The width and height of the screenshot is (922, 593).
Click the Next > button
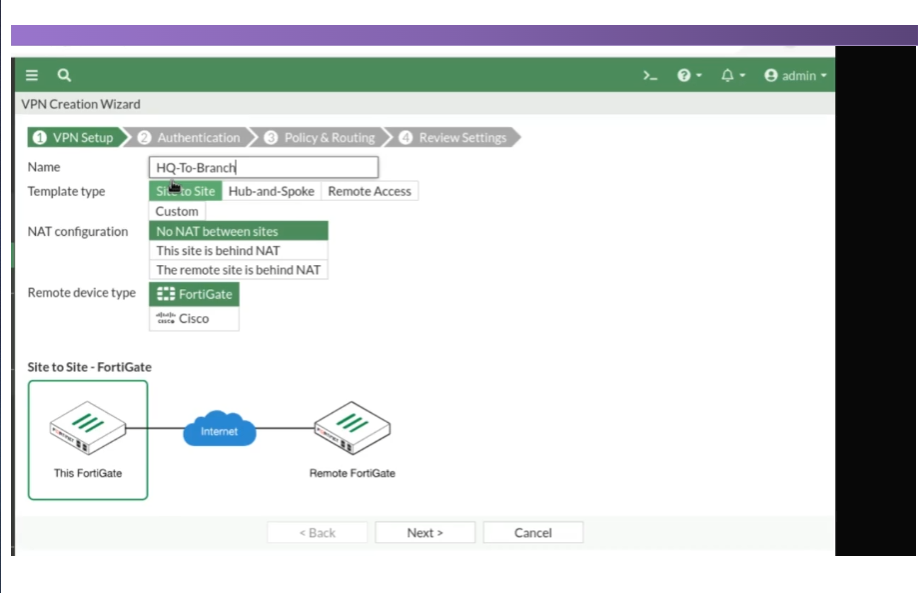pos(425,532)
